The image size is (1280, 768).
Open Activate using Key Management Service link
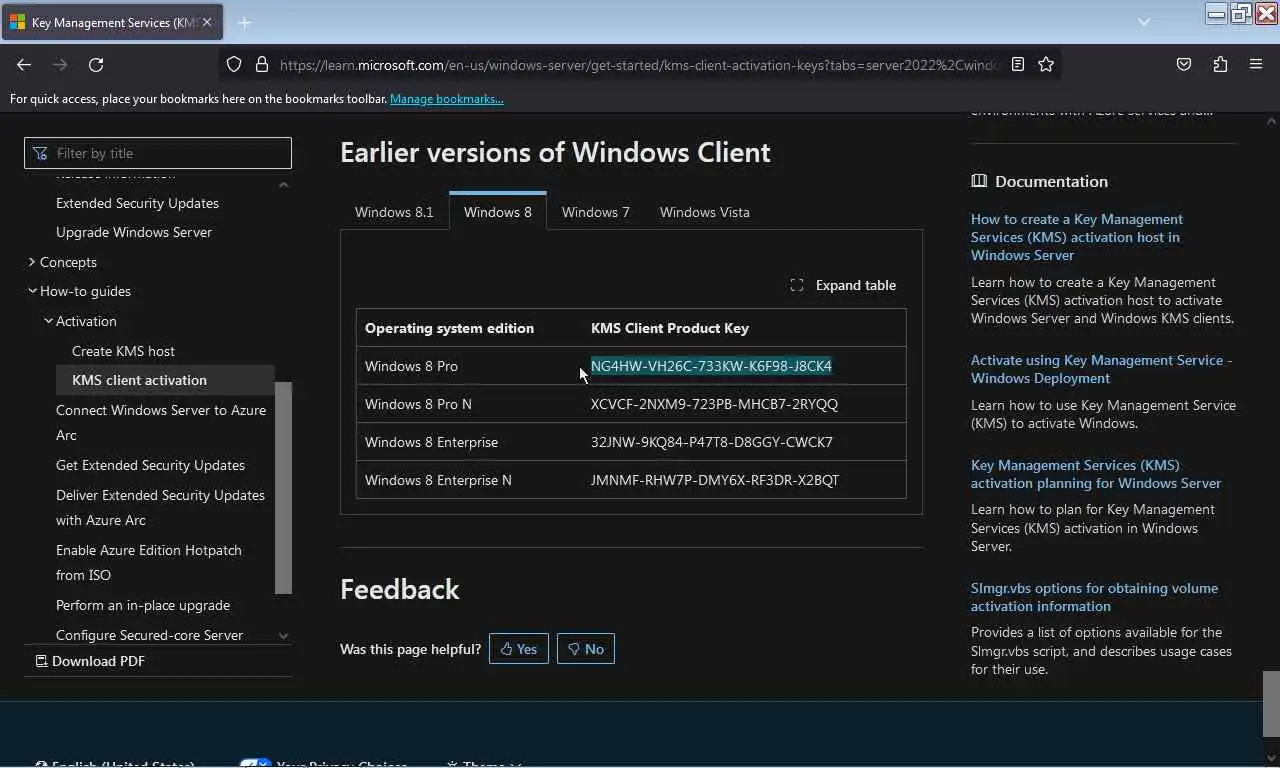pyautogui.click(x=1101, y=369)
